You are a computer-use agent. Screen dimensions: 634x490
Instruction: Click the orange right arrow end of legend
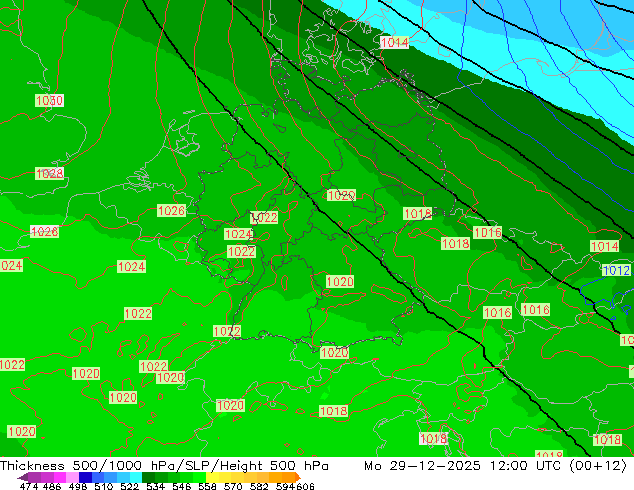point(298,477)
